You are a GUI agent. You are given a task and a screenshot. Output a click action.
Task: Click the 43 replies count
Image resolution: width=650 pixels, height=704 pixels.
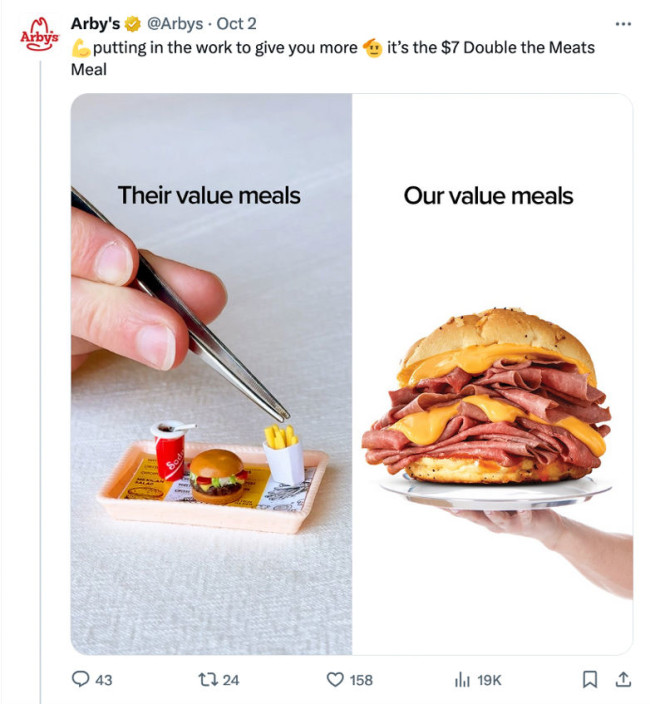click(x=104, y=680)
